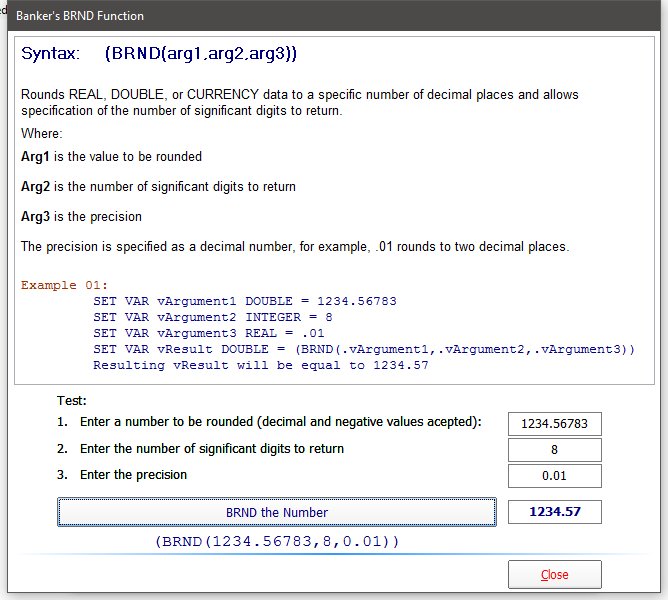Click the SET VAR vArgument1 DOUBLE code line
The image size is (668, 600).
click(x=258, y=301)
